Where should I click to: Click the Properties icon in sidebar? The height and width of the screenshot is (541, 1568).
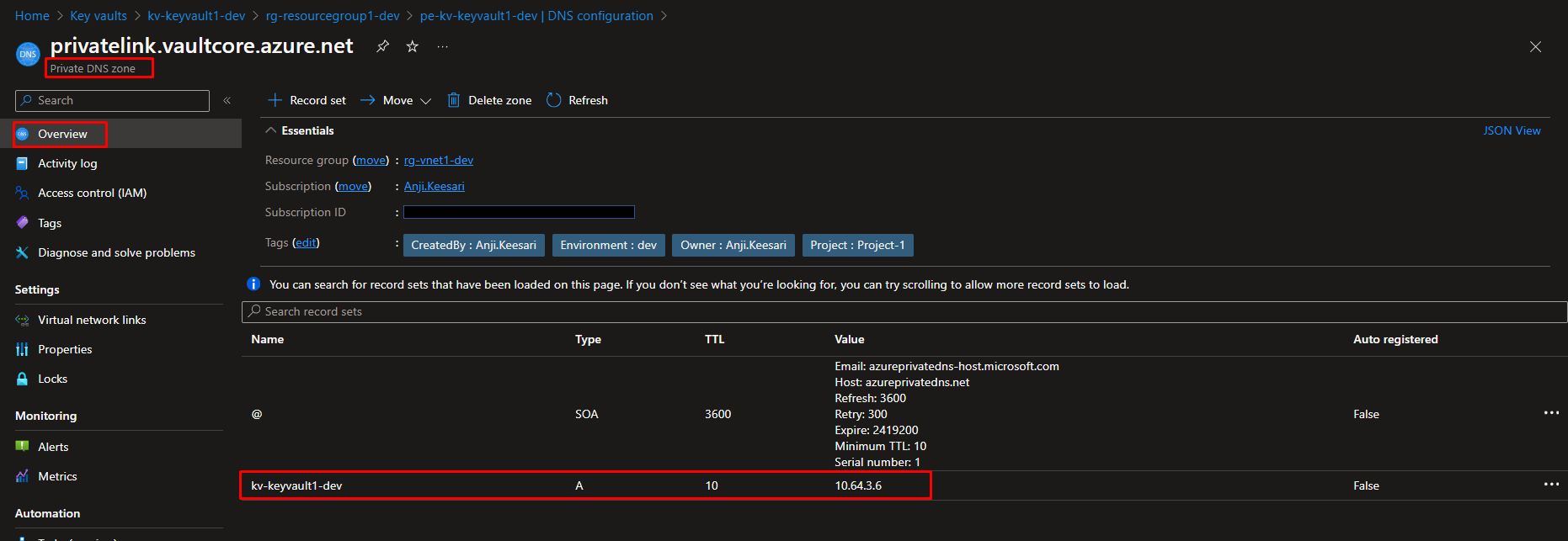(23, 349)
